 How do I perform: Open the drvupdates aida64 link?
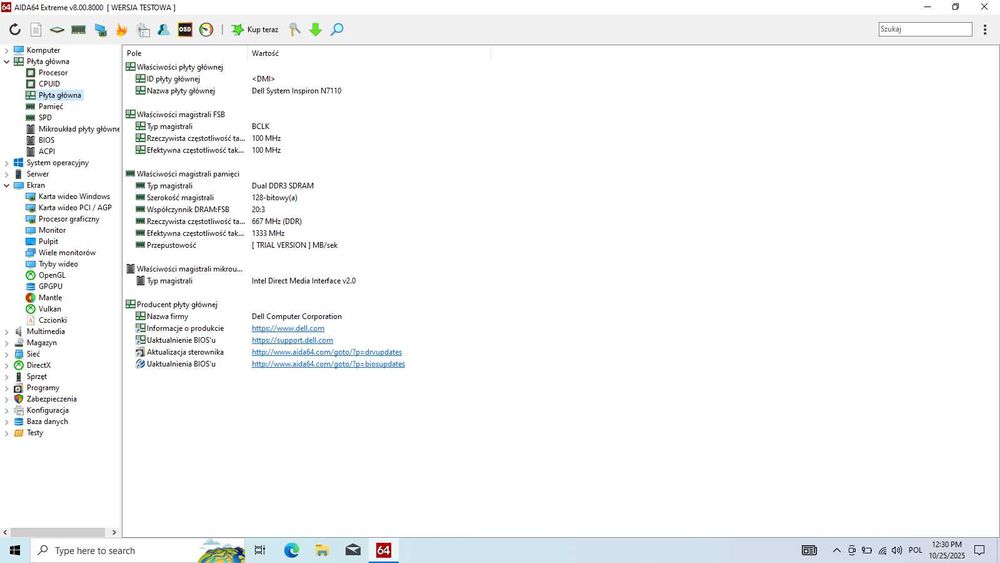pos(327,352)
